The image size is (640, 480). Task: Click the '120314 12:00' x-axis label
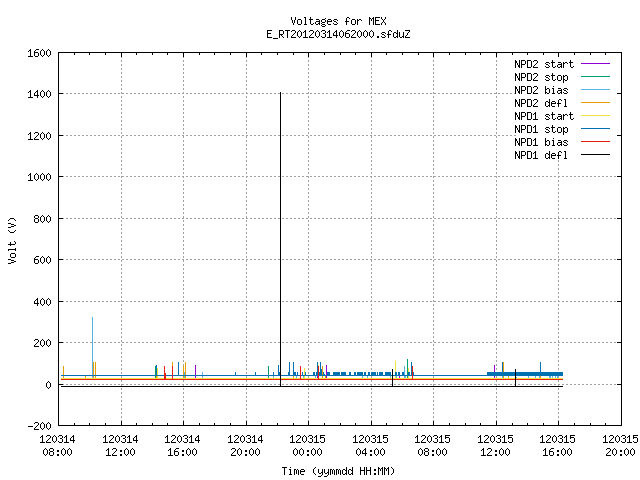[x=120, y=446]
